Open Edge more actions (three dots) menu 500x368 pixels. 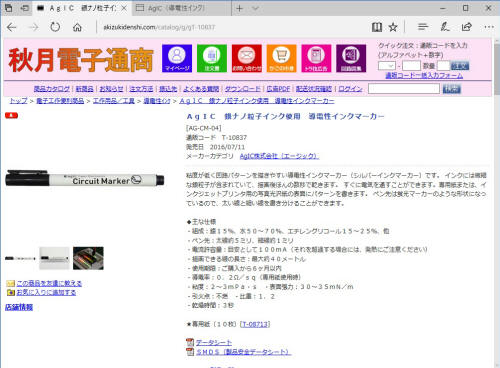coord(489,27)
